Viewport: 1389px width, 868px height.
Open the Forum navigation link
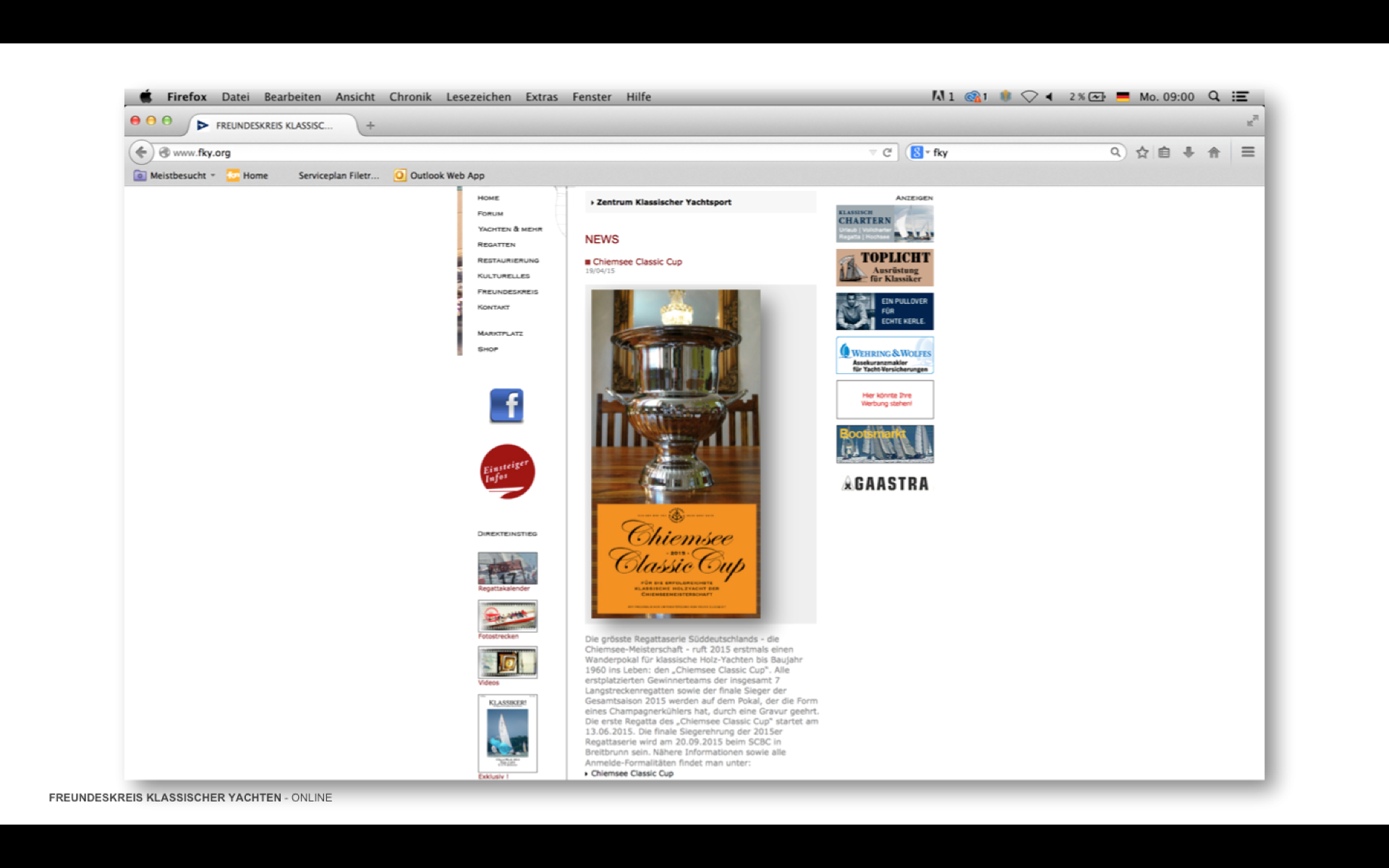[x=490, y=213]
